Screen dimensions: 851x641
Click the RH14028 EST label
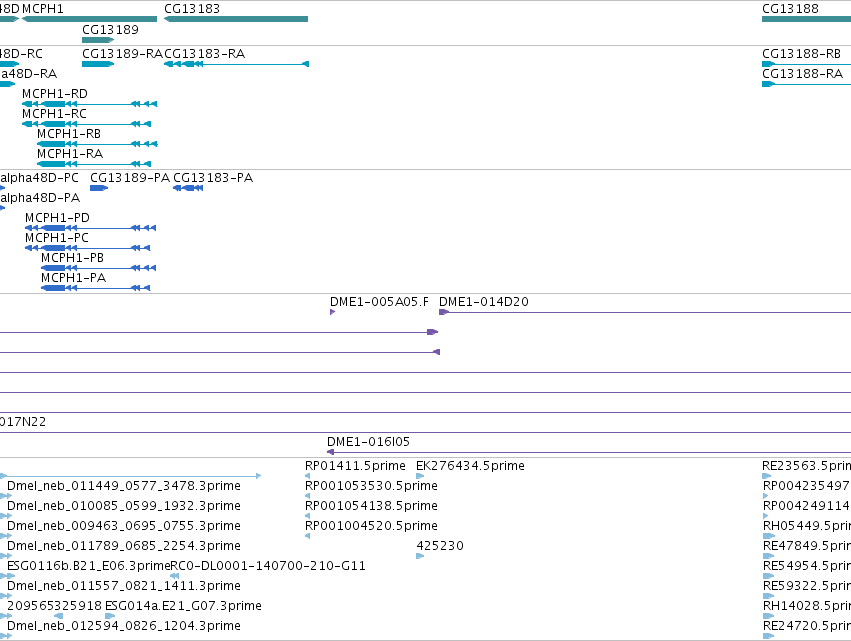(806, 606)
